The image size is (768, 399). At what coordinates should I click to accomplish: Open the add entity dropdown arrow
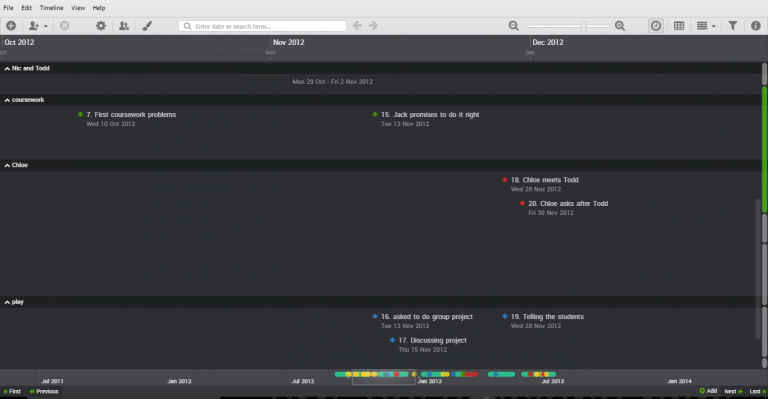[46, 26]
